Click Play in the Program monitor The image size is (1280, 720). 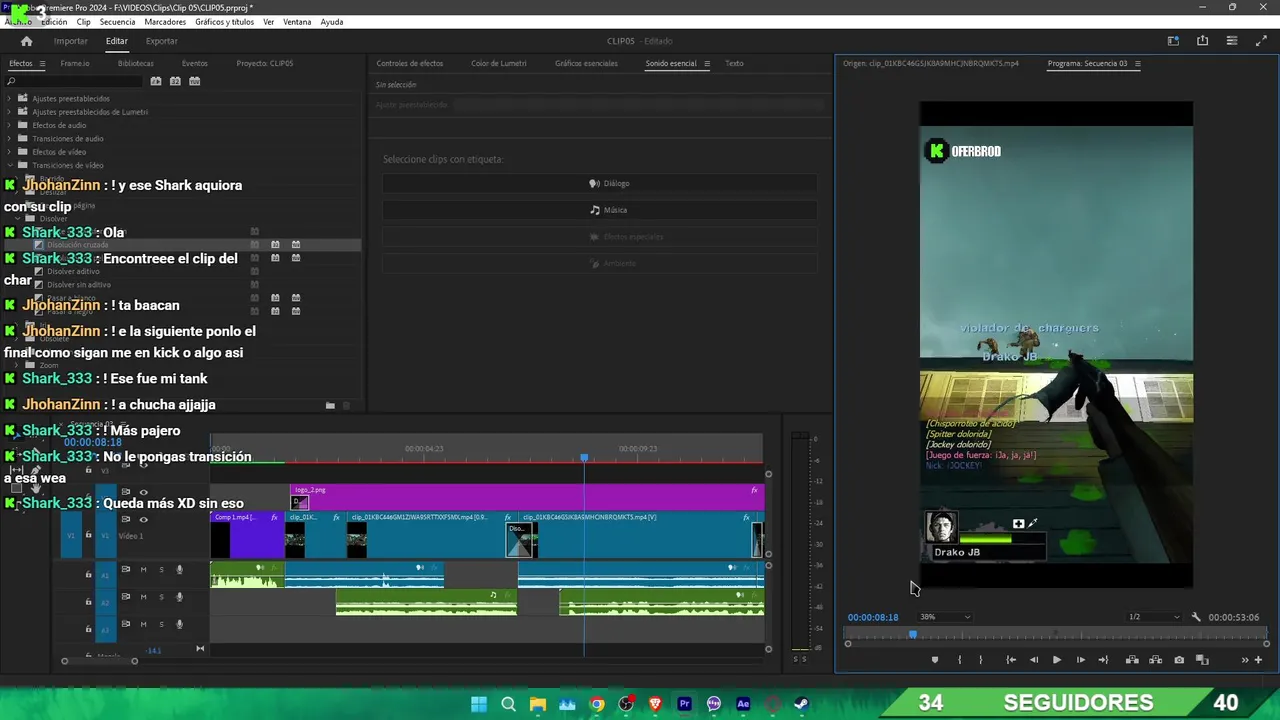(x=1056, y=660)
